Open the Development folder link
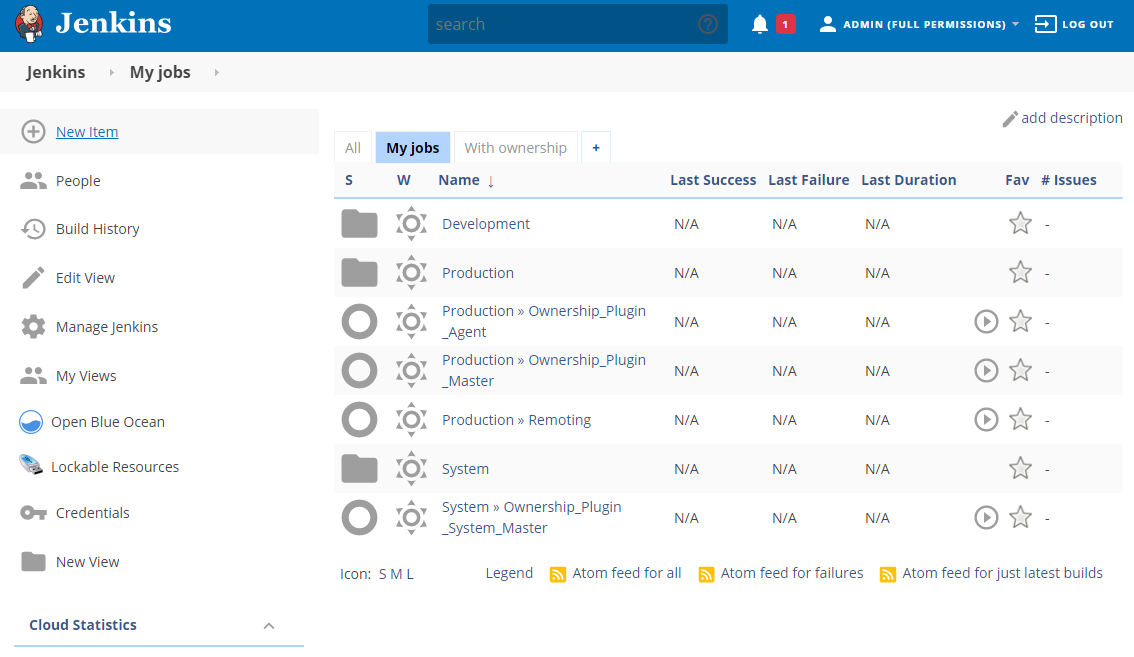Screen dimensions: 1134x657 click(486, 224)
